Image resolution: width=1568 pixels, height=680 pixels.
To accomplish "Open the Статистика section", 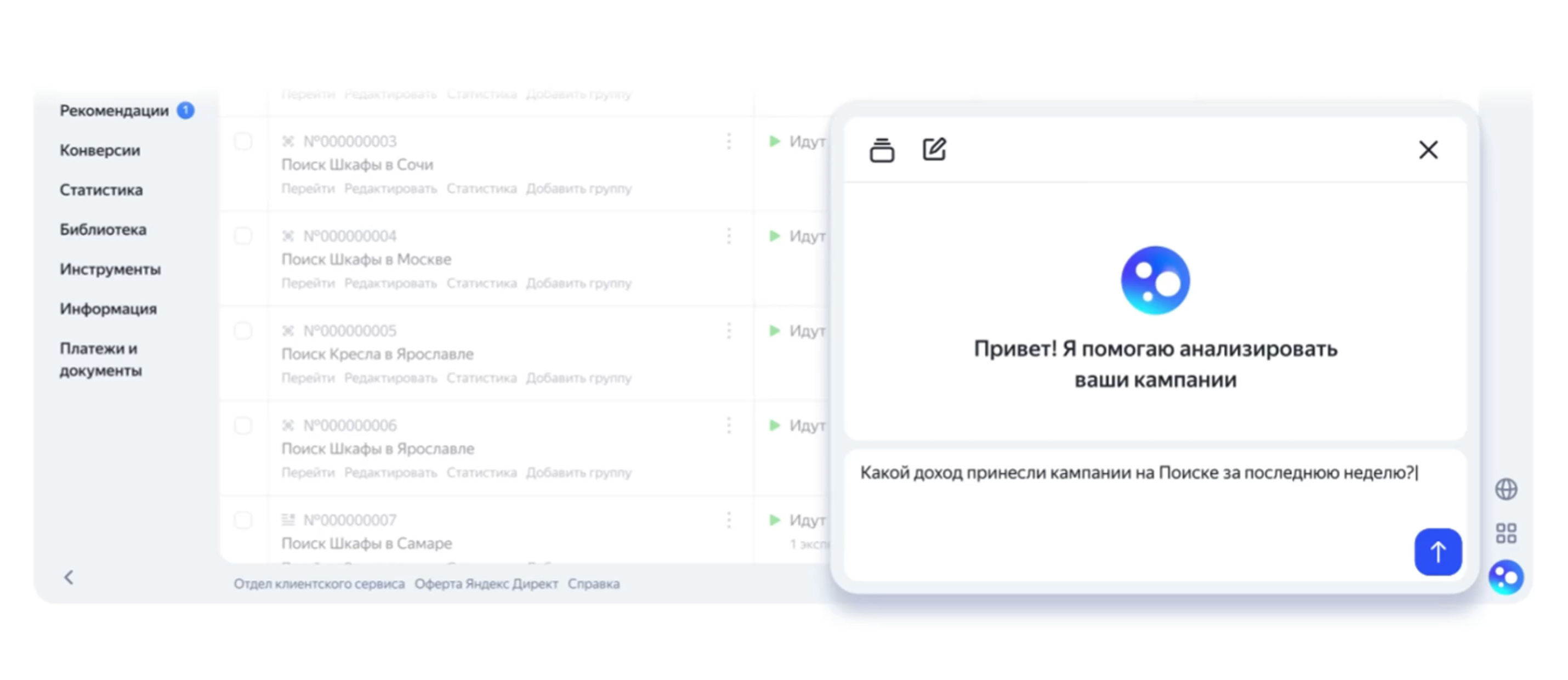I will (101, 190).
